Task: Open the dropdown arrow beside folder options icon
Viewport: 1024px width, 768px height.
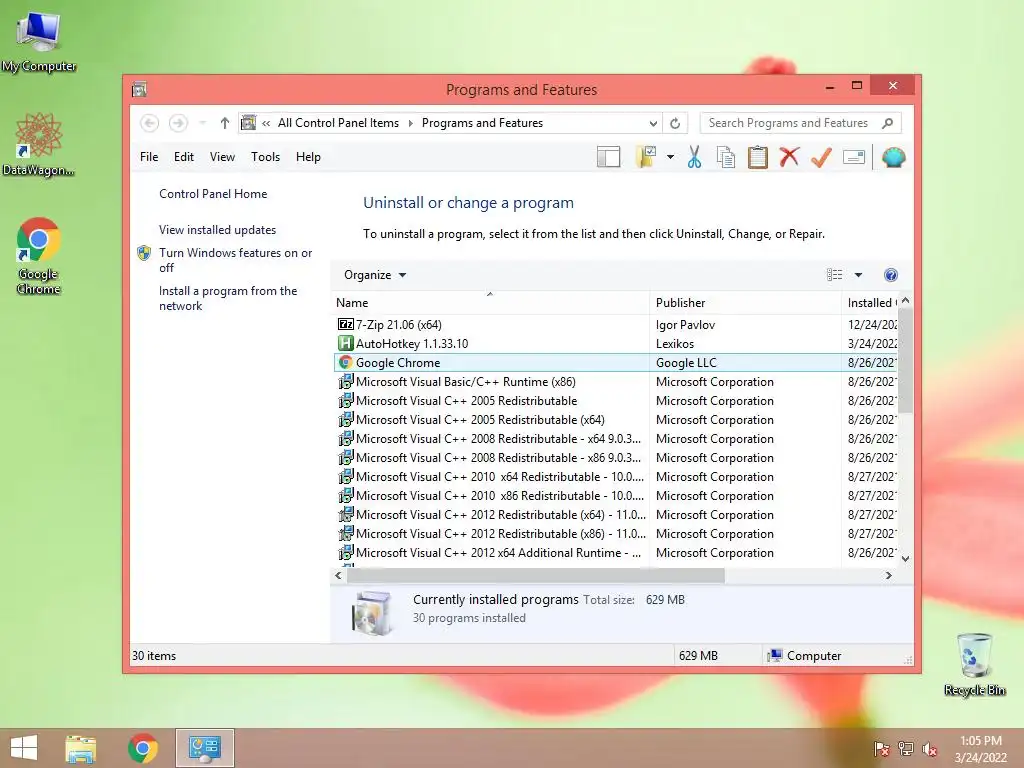Action: pyautogui.click(x=670, y=157)
